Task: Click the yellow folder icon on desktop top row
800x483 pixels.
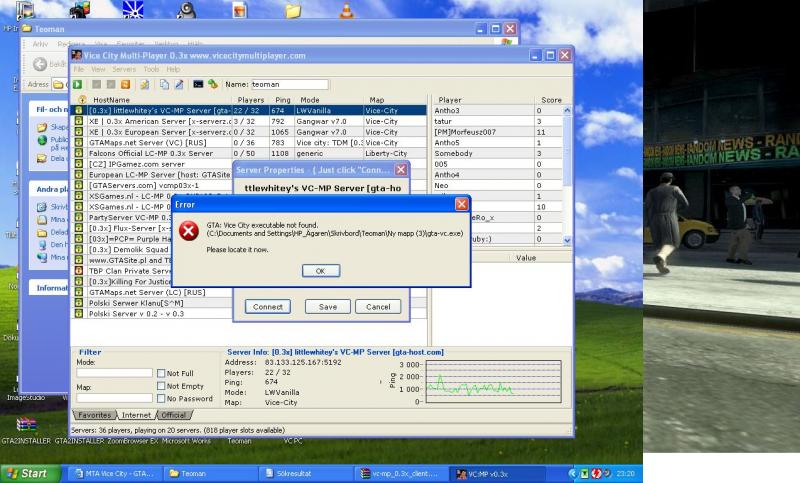Action: click(x=293, y=10)
